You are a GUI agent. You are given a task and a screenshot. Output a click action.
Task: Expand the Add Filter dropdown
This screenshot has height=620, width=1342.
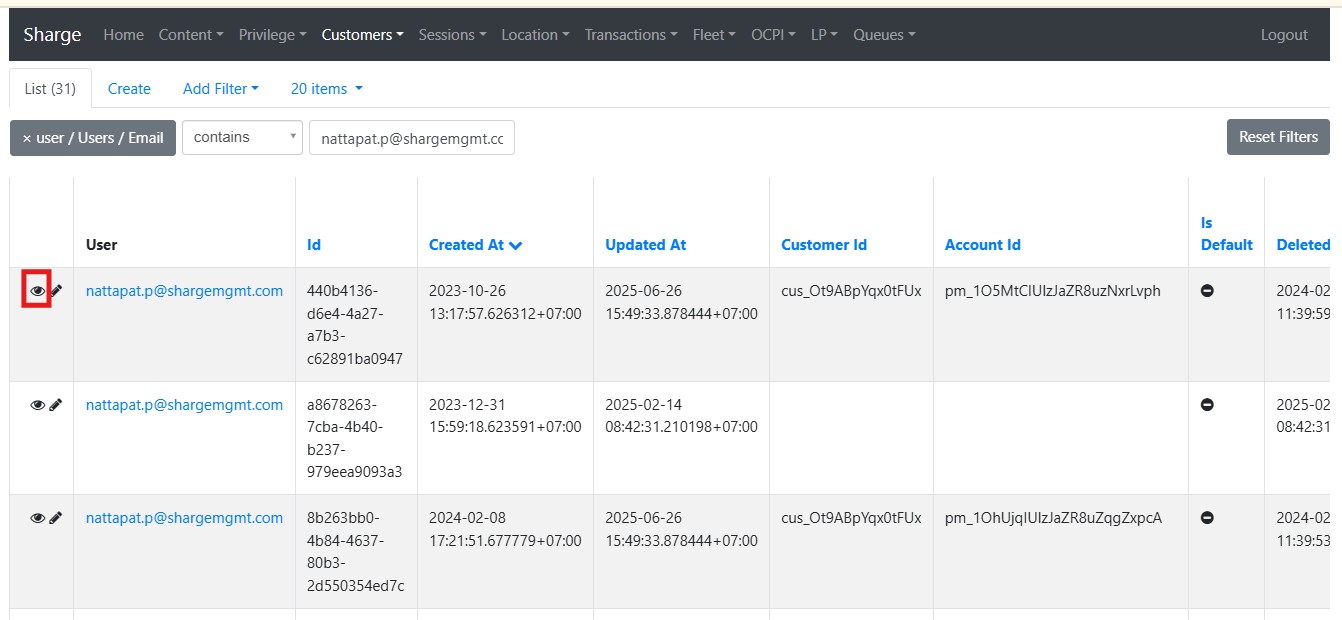[x=220, y=89]
